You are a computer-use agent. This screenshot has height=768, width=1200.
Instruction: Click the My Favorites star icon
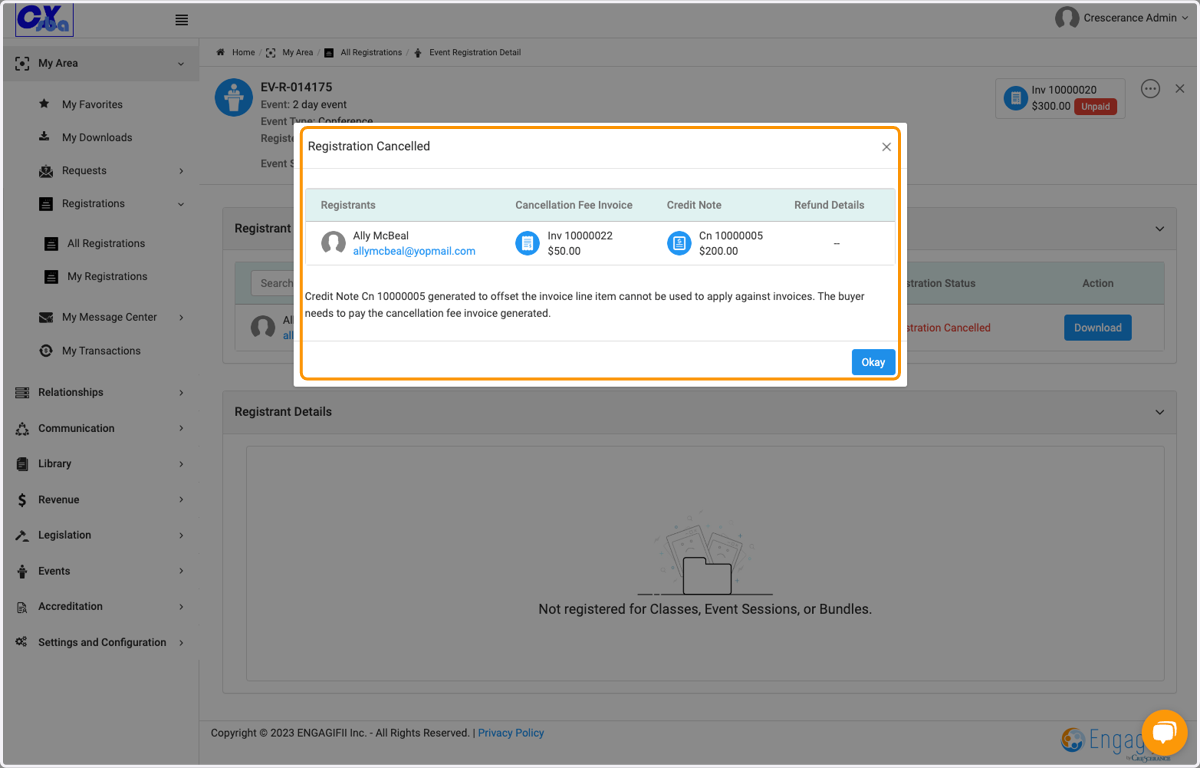pyautogui.click(x=44, y=104)
